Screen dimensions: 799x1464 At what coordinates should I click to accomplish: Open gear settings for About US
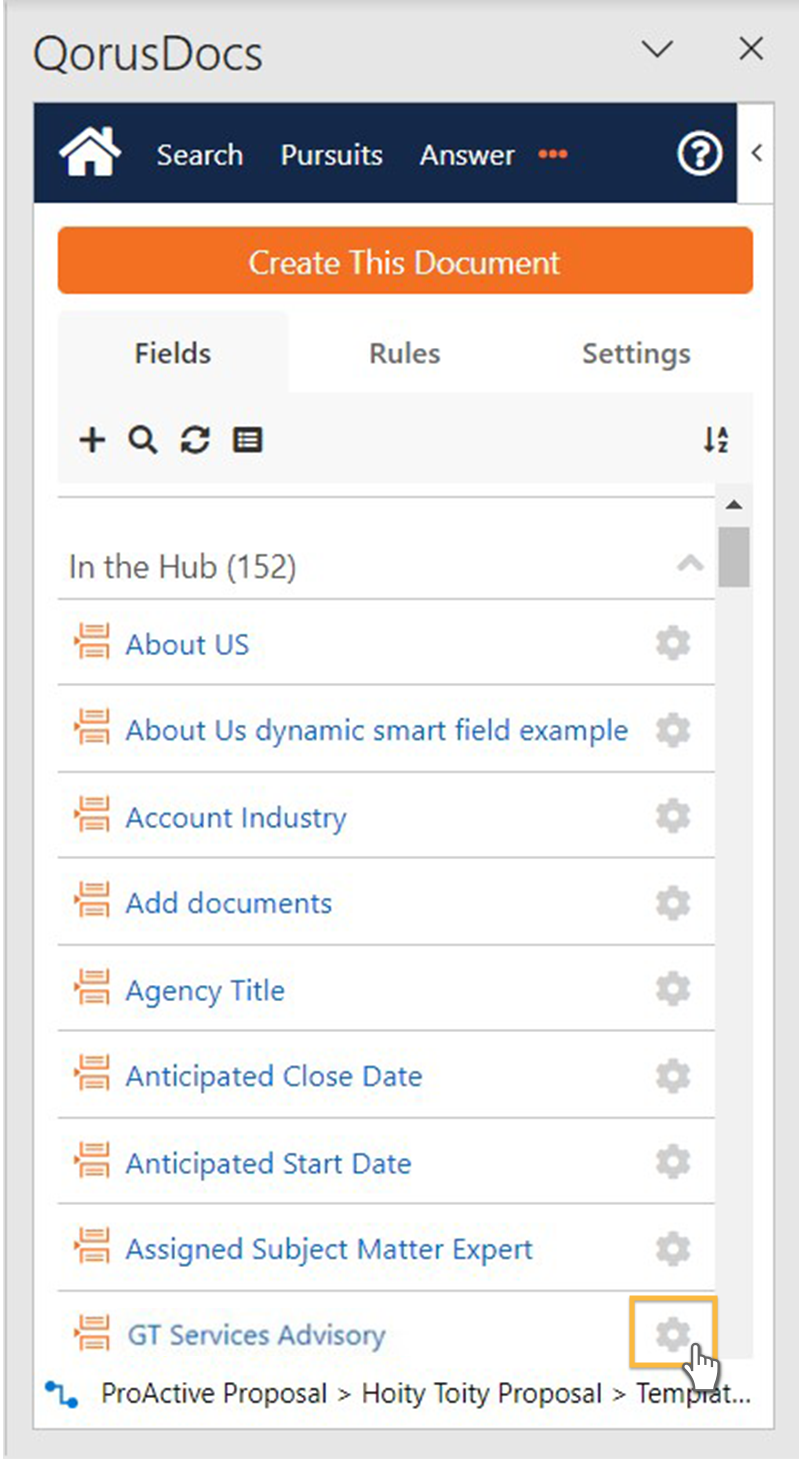pyautogui.click(x=673, y=643)
